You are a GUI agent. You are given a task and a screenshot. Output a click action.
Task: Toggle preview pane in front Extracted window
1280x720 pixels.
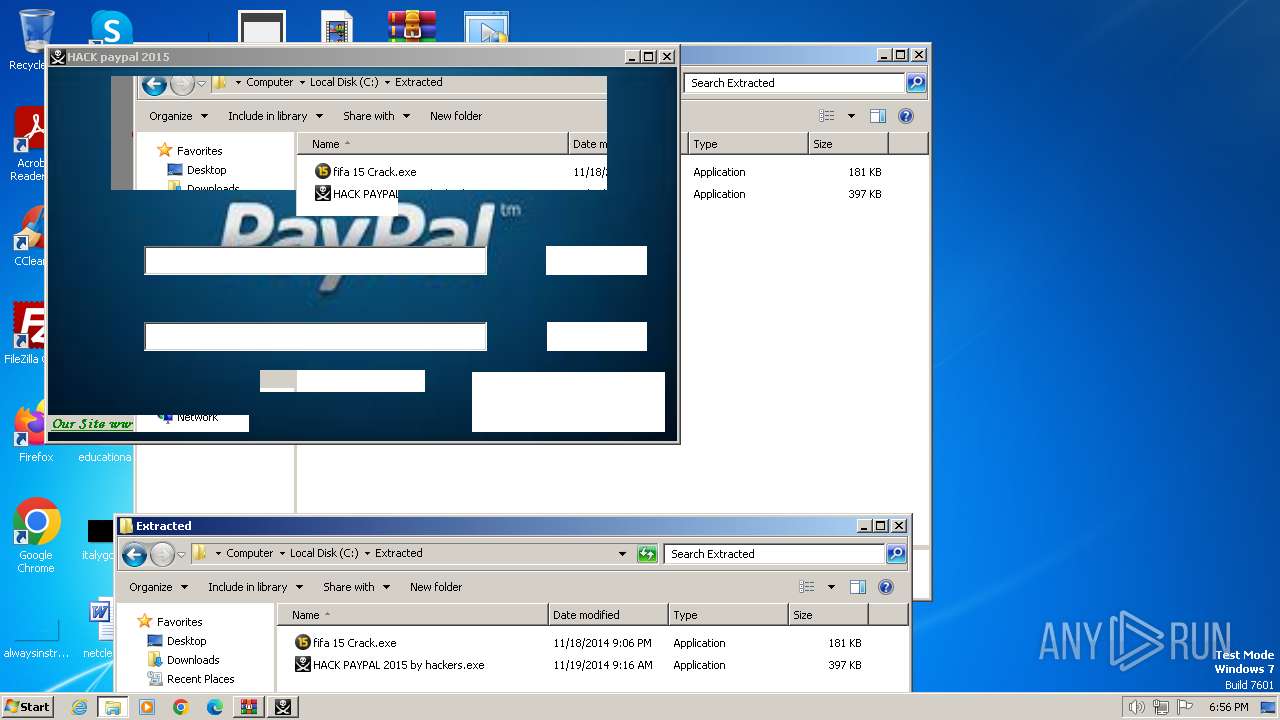pyautogui.click(x=857, y=587)
